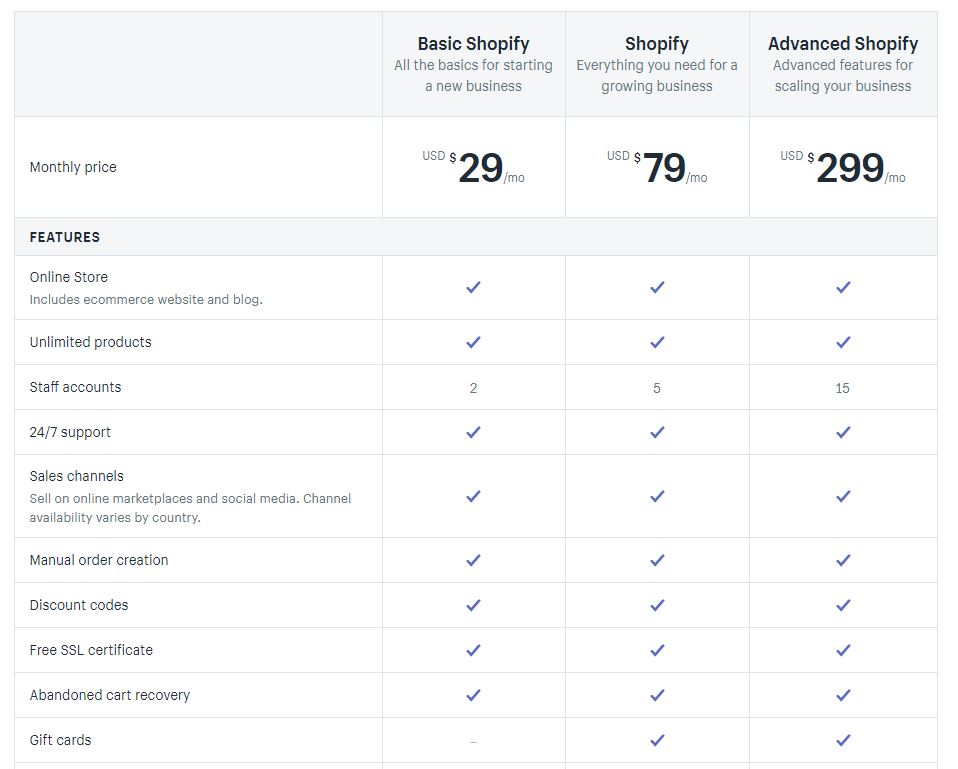Click the $29/mo price
958x769 pixels.
tap(474, 167)
